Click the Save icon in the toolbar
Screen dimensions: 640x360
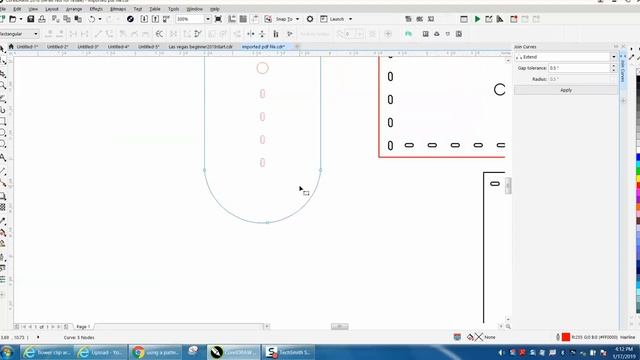pyautogui.click(x=31, y=19)
